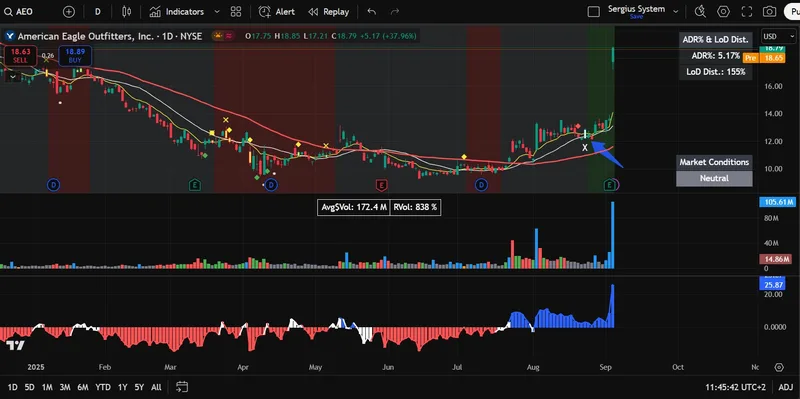The width and height of the screenshot is (800, 399).
Task: Open chart settings hexagon icon
Action: coord(723,11)
